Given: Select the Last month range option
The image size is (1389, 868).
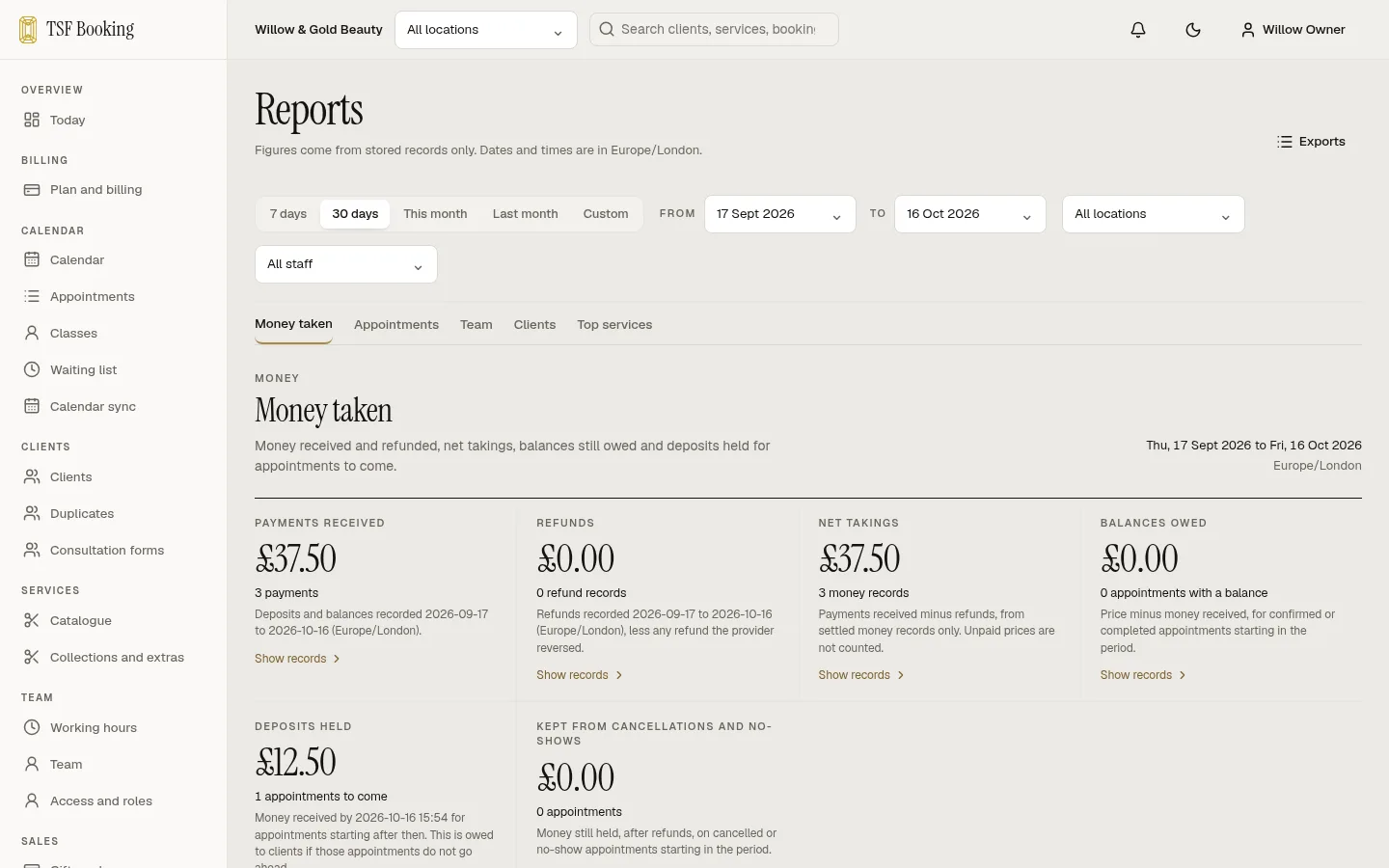Looking at the screenshot, I should point(525,214).
